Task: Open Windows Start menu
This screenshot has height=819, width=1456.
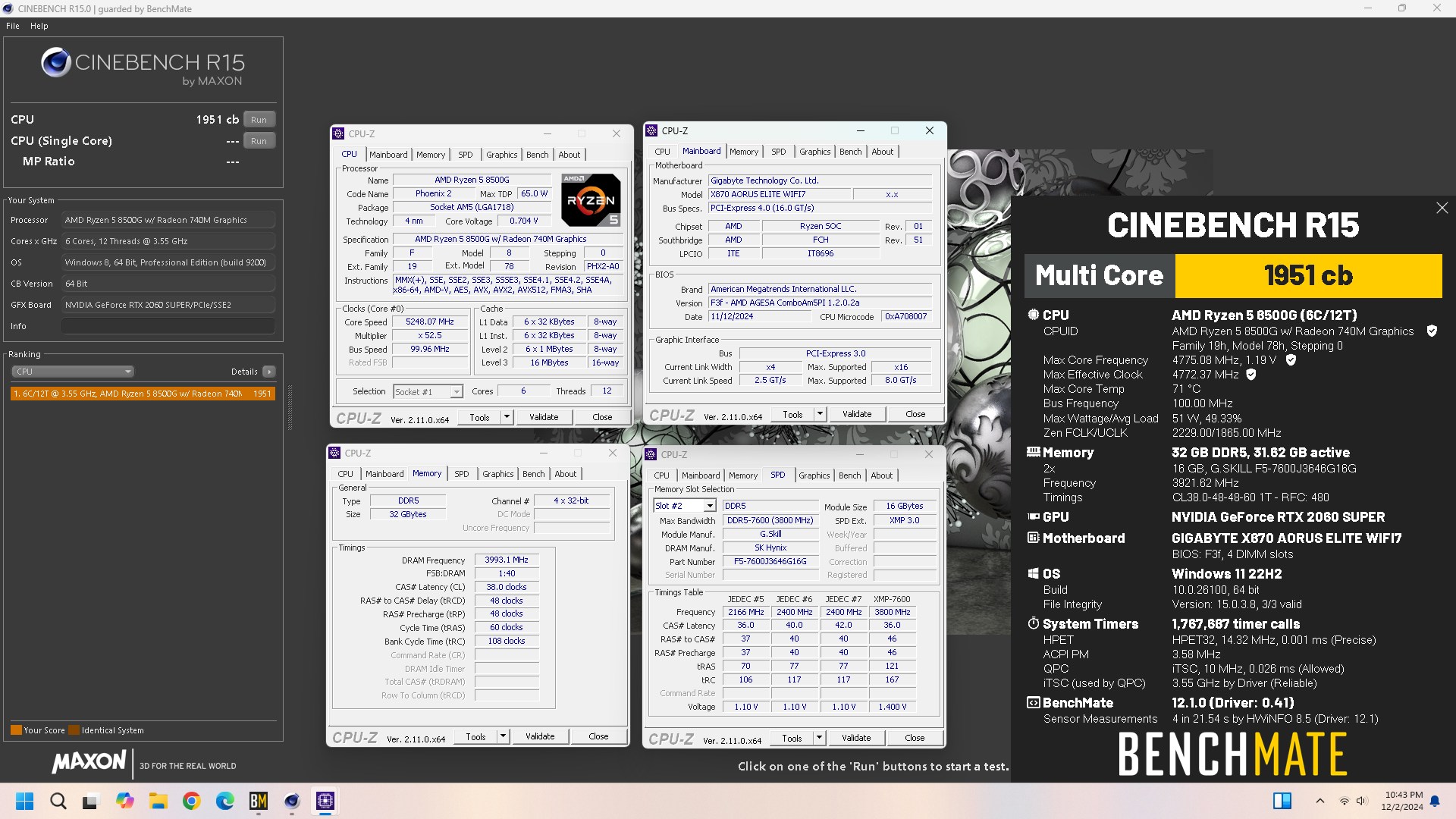Action: pos(24,801)
